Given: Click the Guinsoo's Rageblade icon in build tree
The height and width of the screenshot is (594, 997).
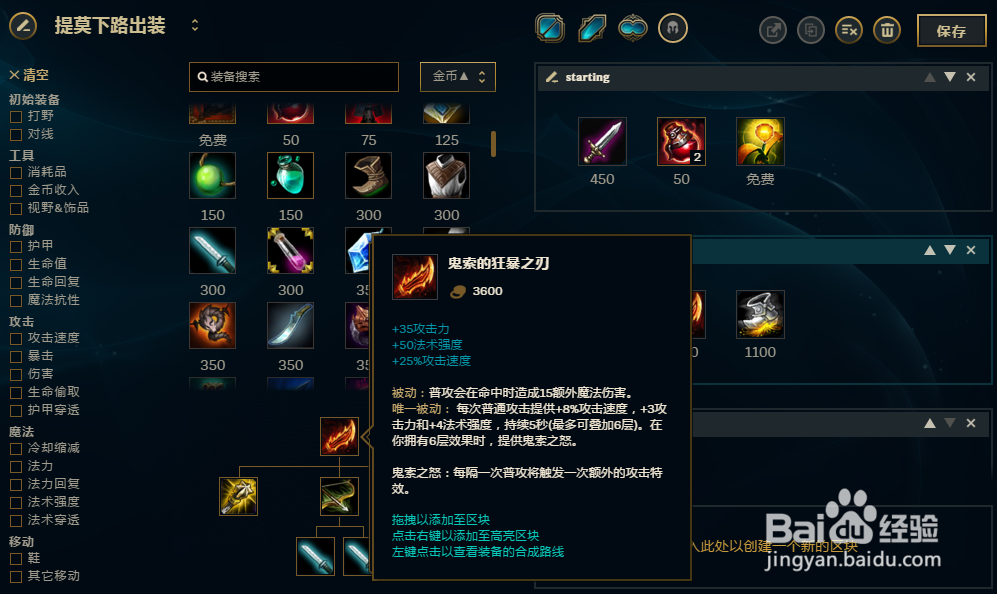Looking at the screenshot, I should (x=339, y=436).
